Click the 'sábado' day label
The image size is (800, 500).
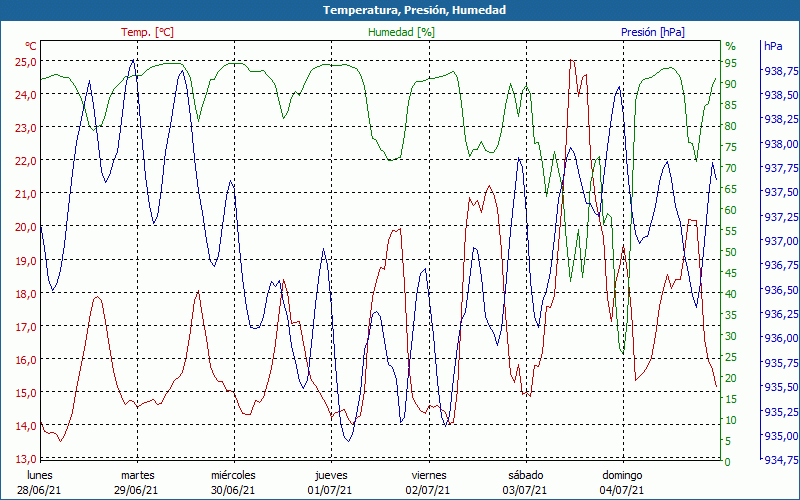coord(526,476)
